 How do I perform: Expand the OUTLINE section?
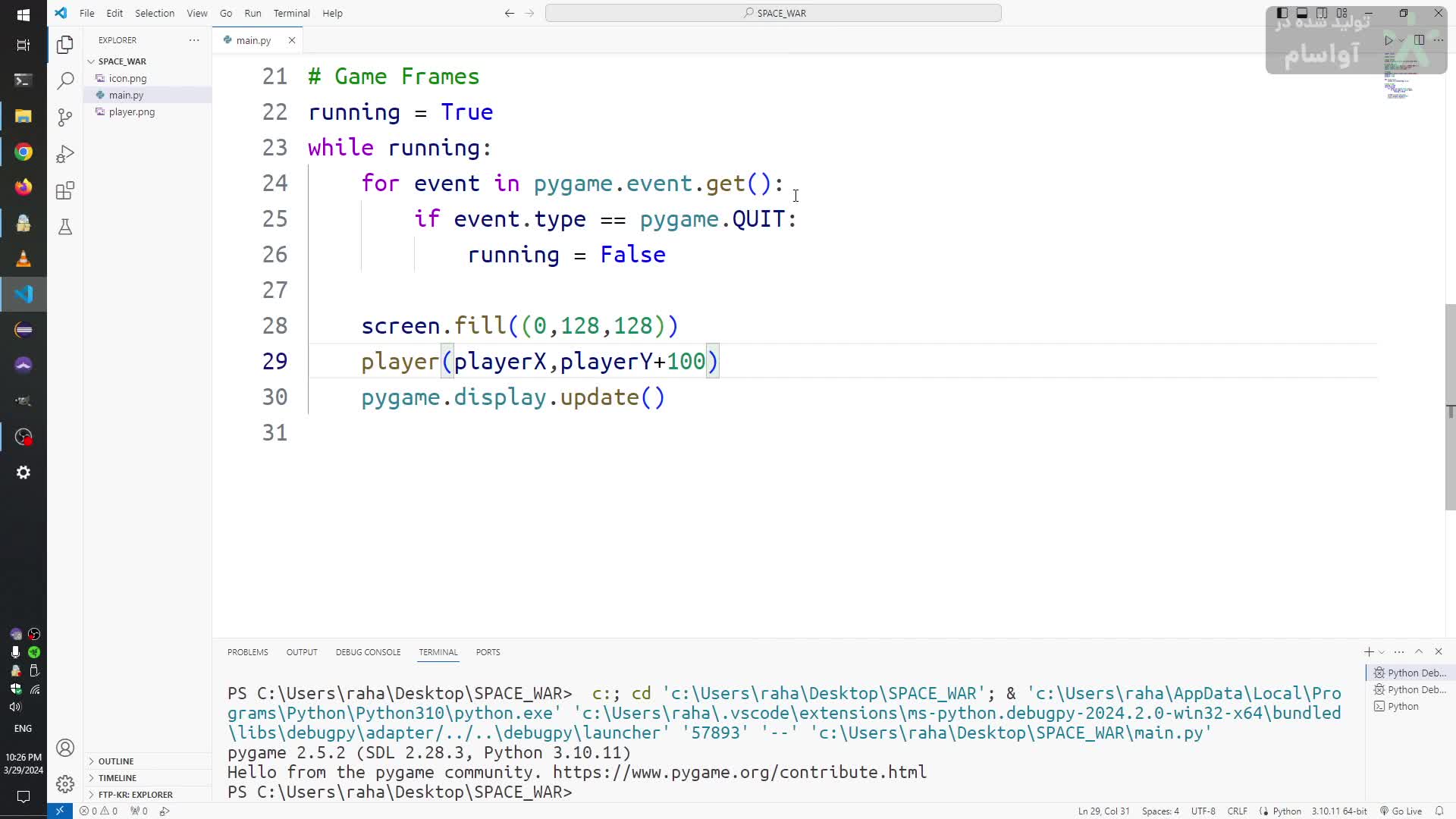(115, 761)
